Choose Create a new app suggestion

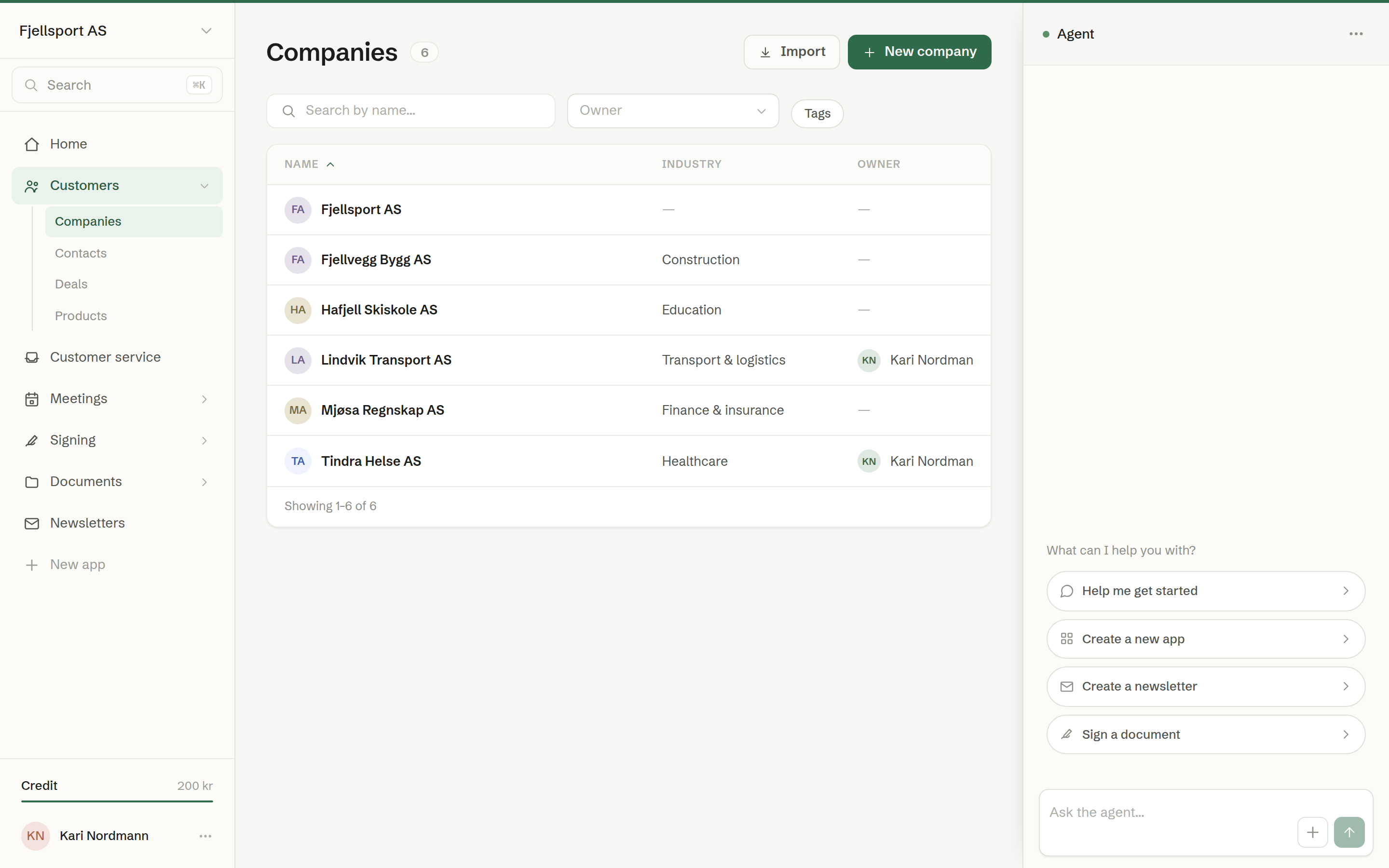click(x=1205, y=639)
